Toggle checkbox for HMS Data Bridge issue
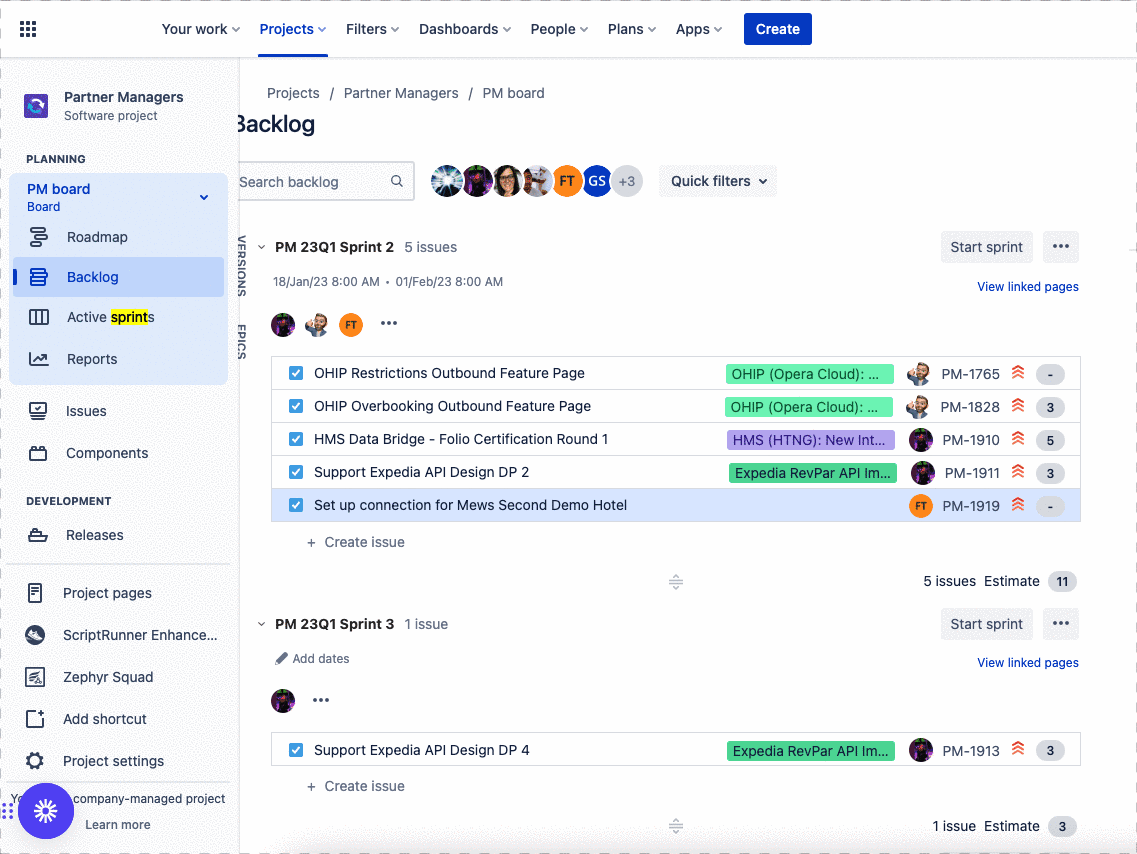Image resolution: width=1137 pixels, height=854 pixels. pyautogui.click(x=296, y=439)
